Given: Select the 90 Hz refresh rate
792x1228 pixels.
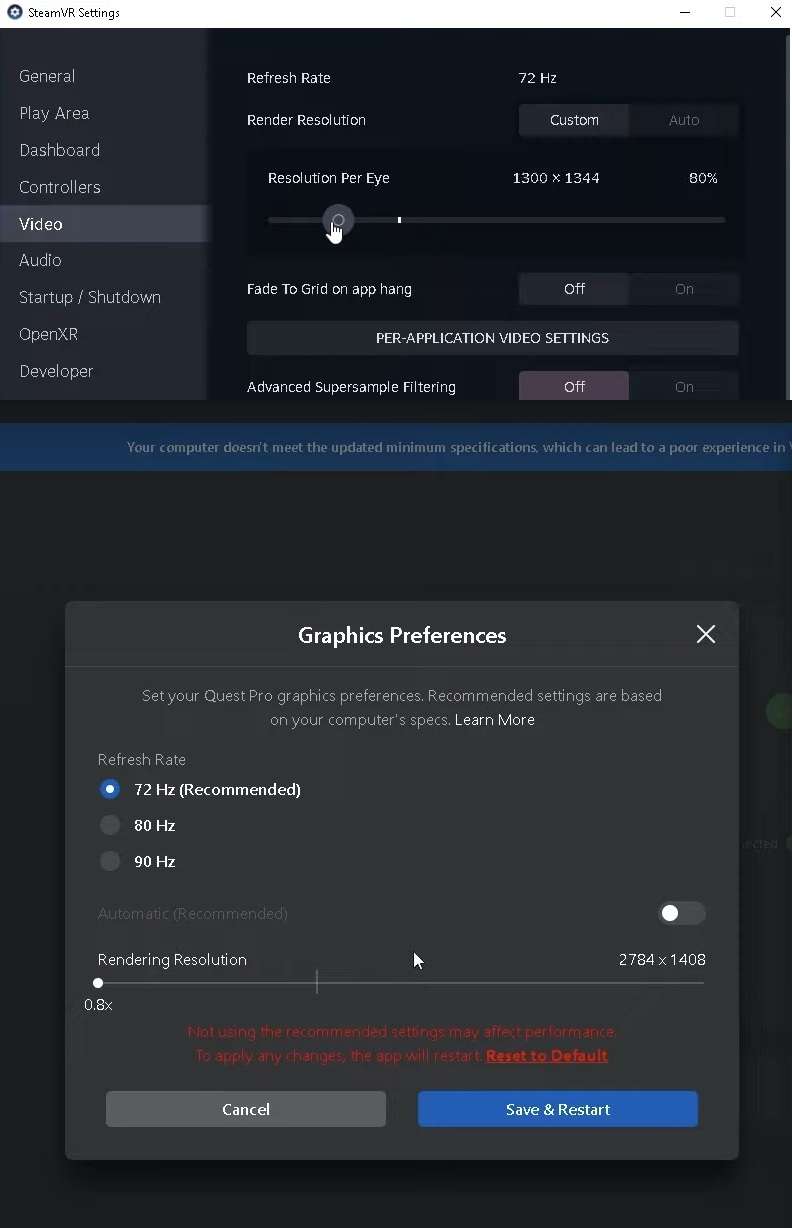Looking at the screenshot, I should click(x=109, y=861).
